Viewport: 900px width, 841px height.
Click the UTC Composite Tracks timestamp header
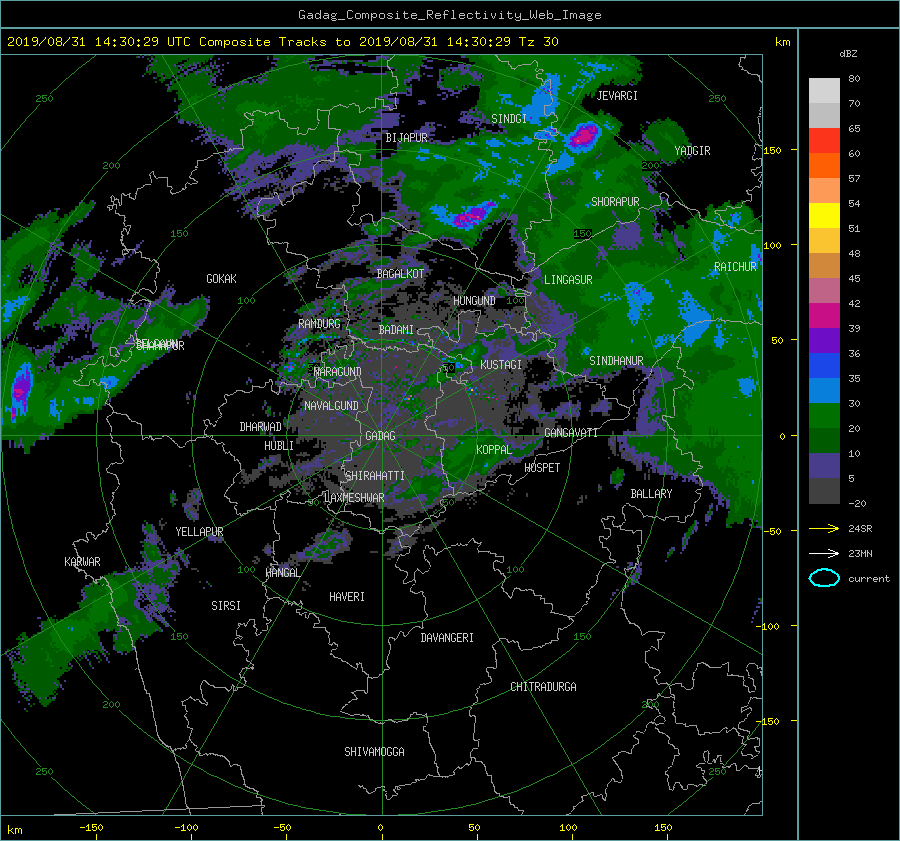[282, 42]
